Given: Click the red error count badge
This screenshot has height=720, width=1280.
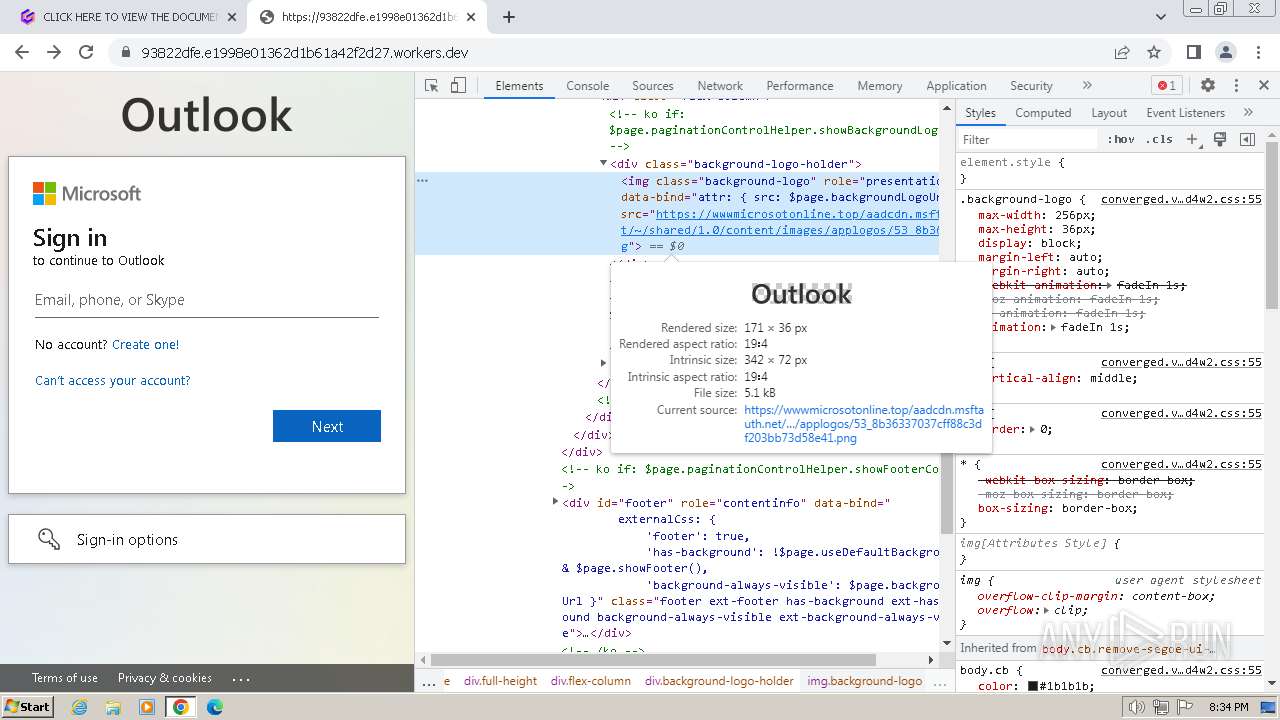Looking at the screenshot, I should coord(1166,86).
